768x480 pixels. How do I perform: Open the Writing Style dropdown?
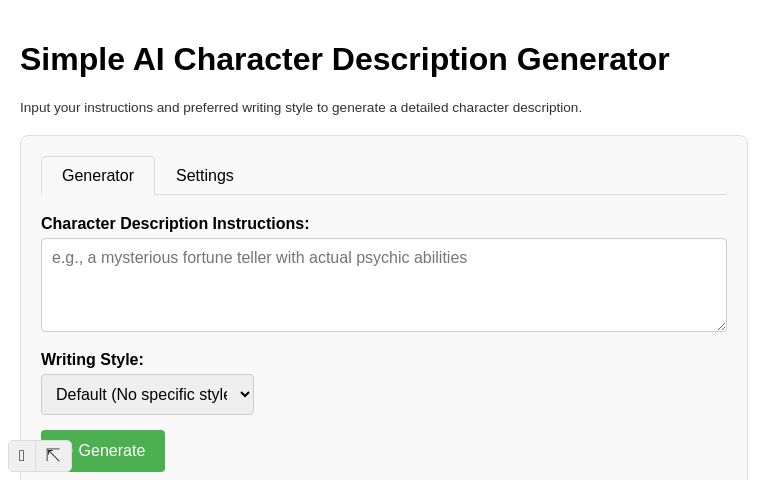[x=147, y=394]
